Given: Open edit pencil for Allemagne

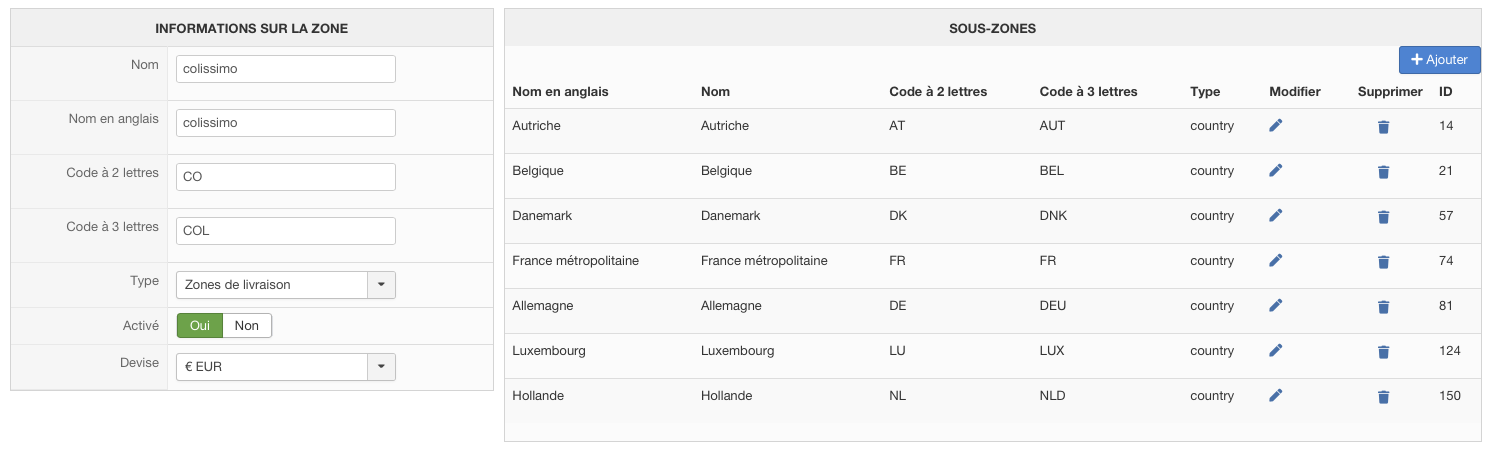Looking at the screenshot, I should (x=1275, y=306).
